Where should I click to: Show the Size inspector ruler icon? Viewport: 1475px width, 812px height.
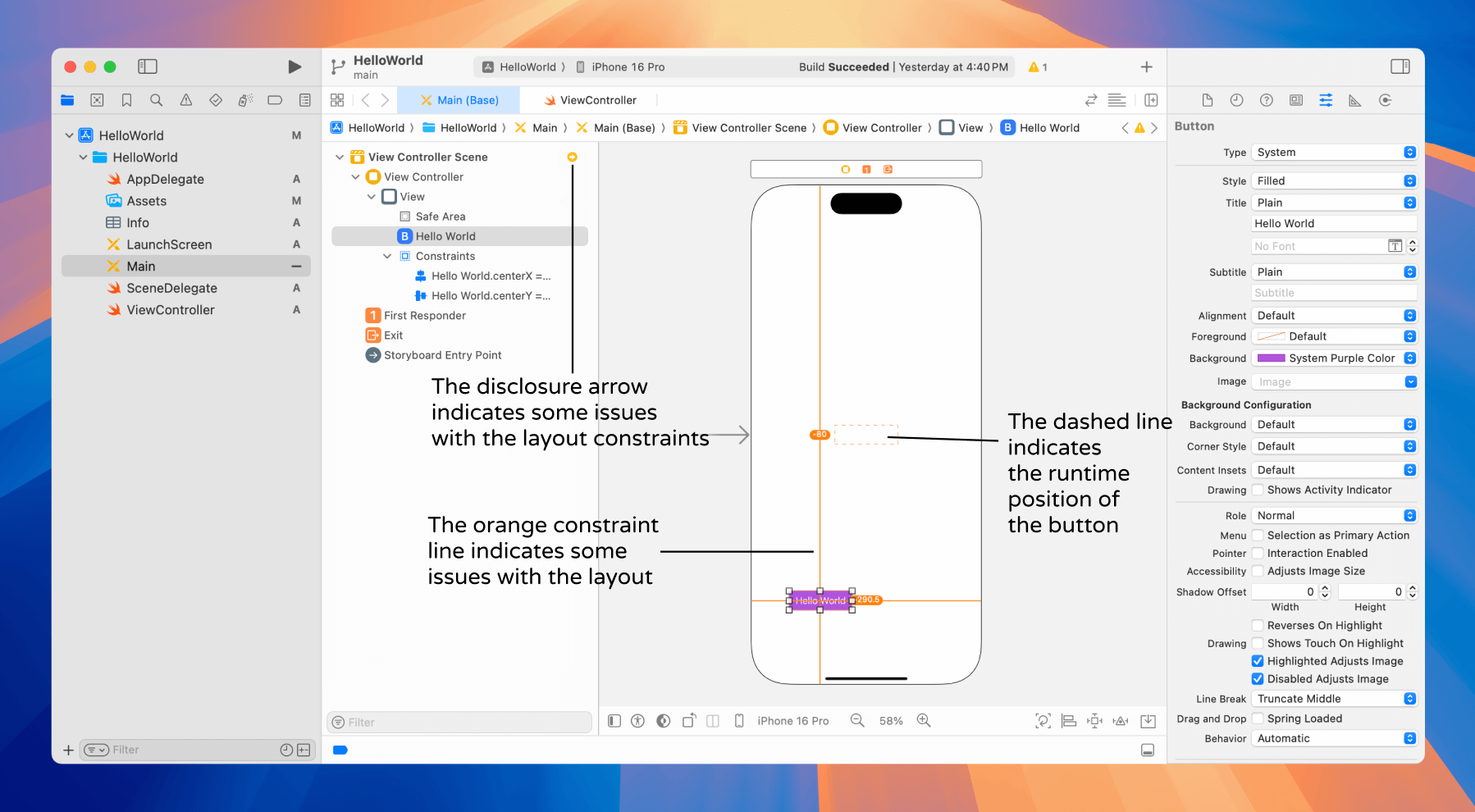[x=1355, y=100]
